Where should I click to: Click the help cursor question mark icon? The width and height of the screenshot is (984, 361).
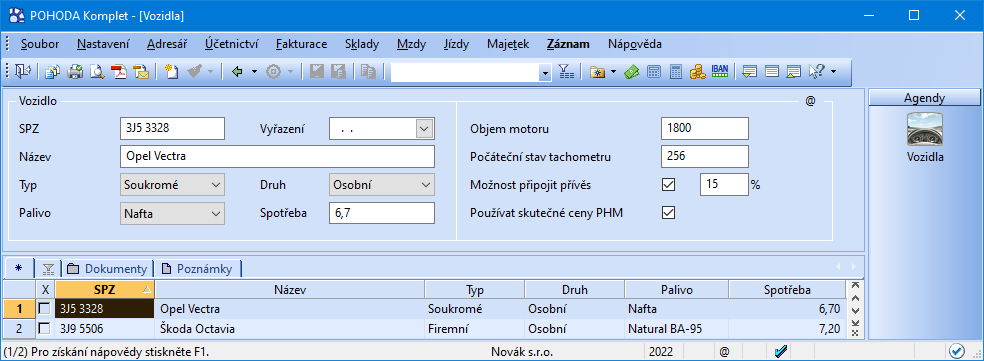click(816, 72)
